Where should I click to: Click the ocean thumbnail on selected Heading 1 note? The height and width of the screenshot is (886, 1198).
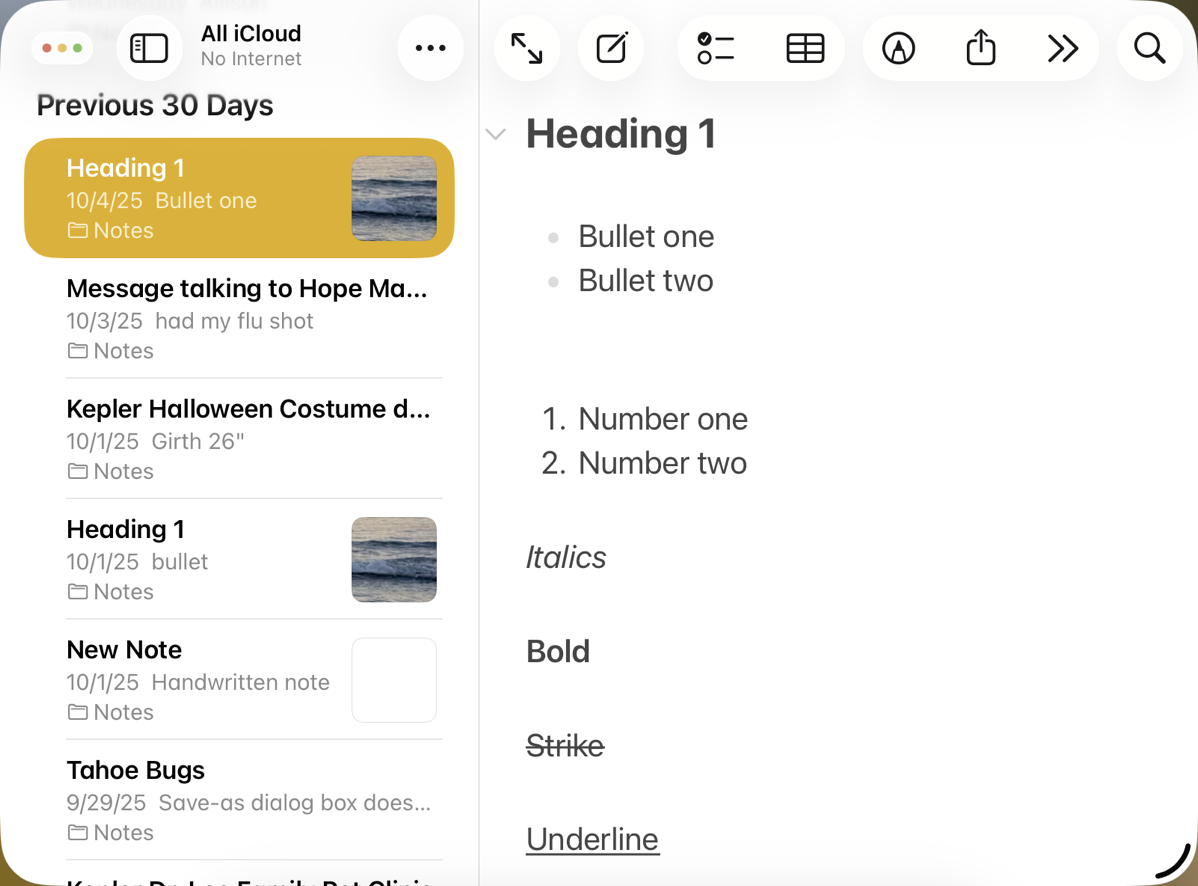[394, 198]
